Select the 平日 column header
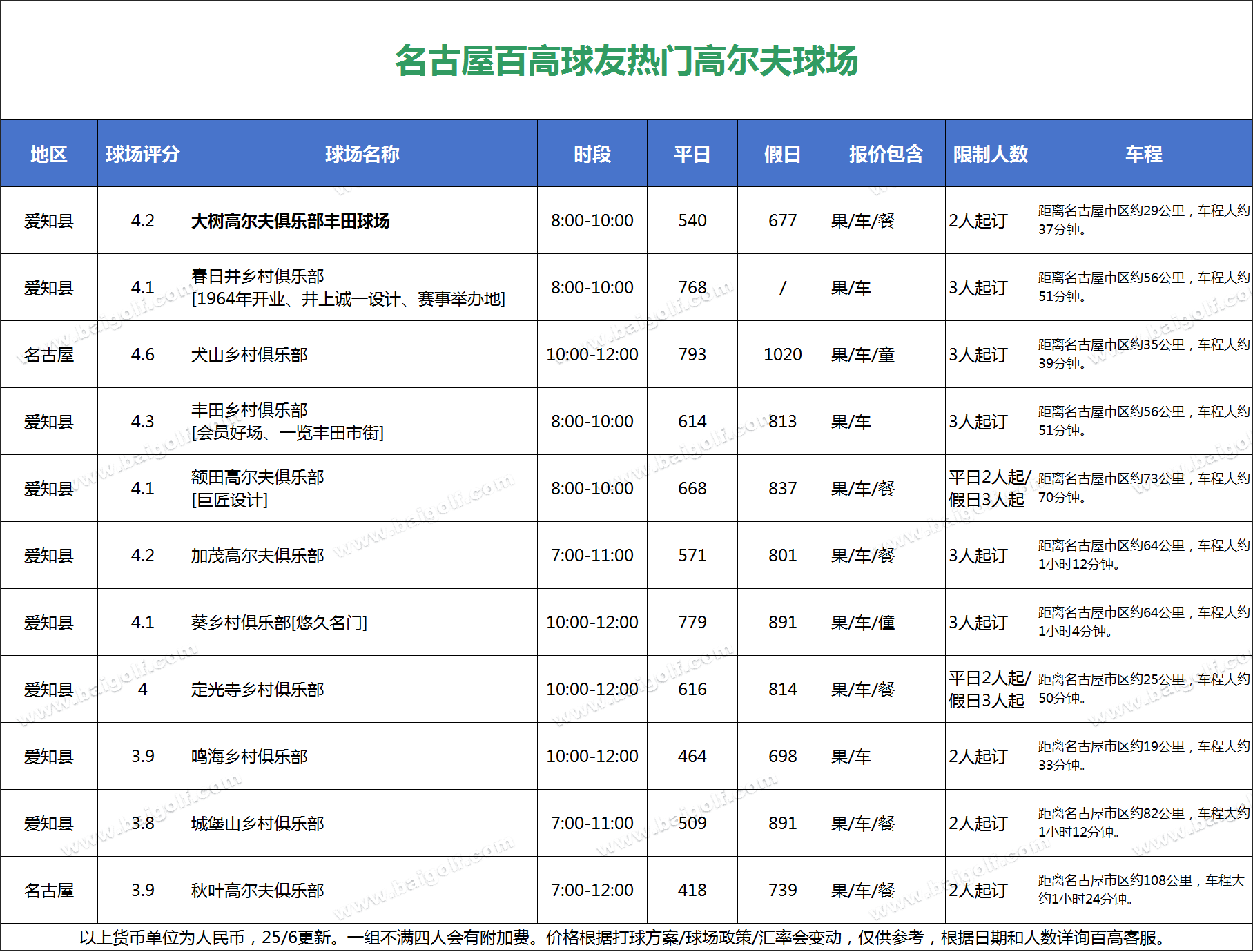Screen dimensions: 1253x952 (692, 154)
